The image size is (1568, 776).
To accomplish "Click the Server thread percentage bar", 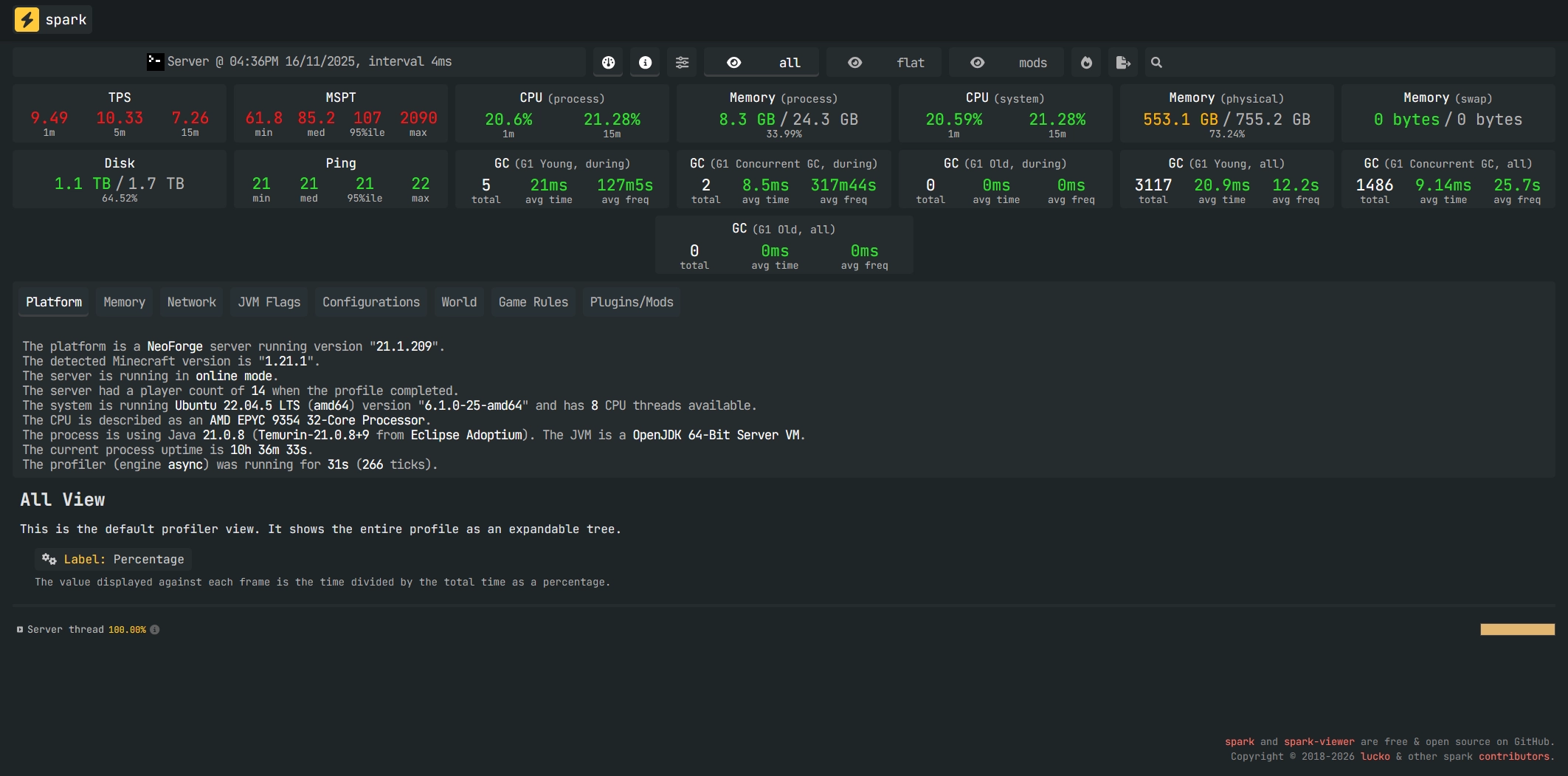I will click(1517, 630).
